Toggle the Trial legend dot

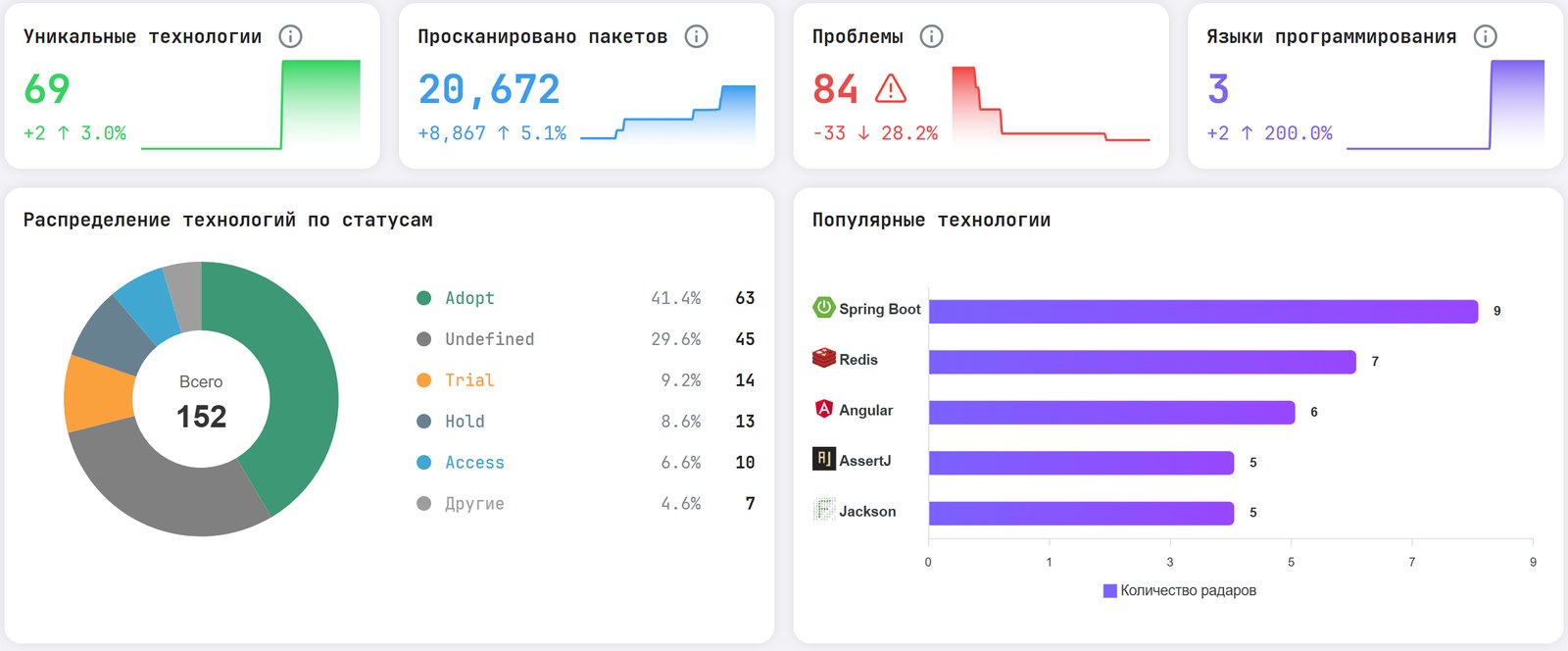[424, 380]
